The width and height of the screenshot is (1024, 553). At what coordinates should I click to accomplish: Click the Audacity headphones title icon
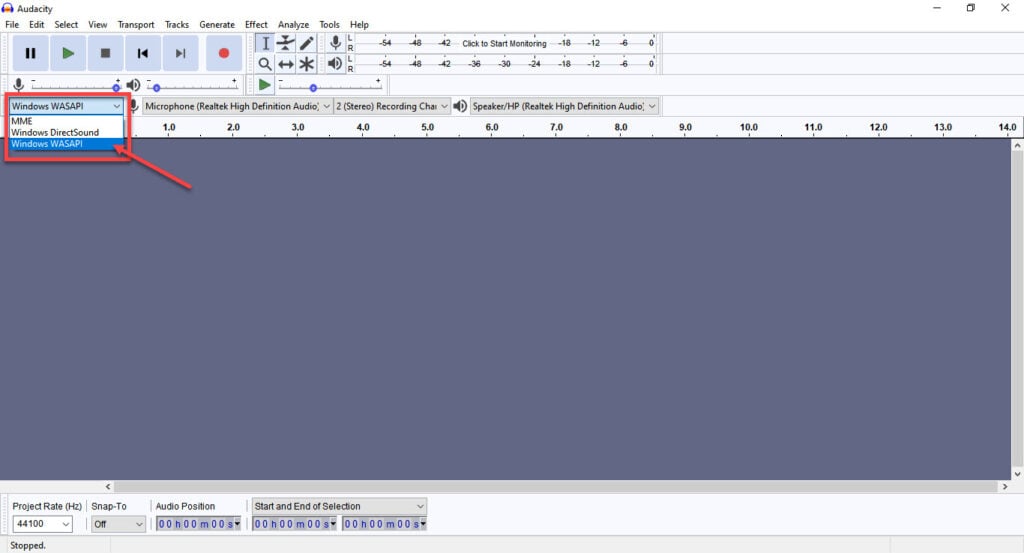(8, 8)
